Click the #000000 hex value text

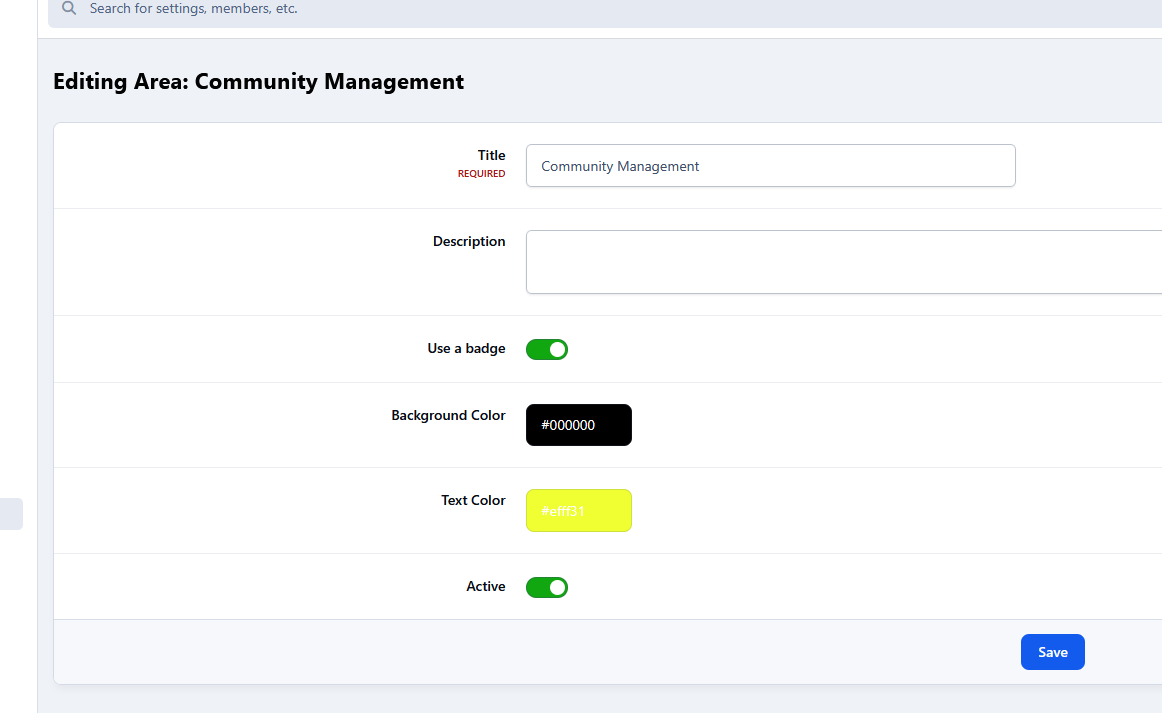(x=568, y=425)
